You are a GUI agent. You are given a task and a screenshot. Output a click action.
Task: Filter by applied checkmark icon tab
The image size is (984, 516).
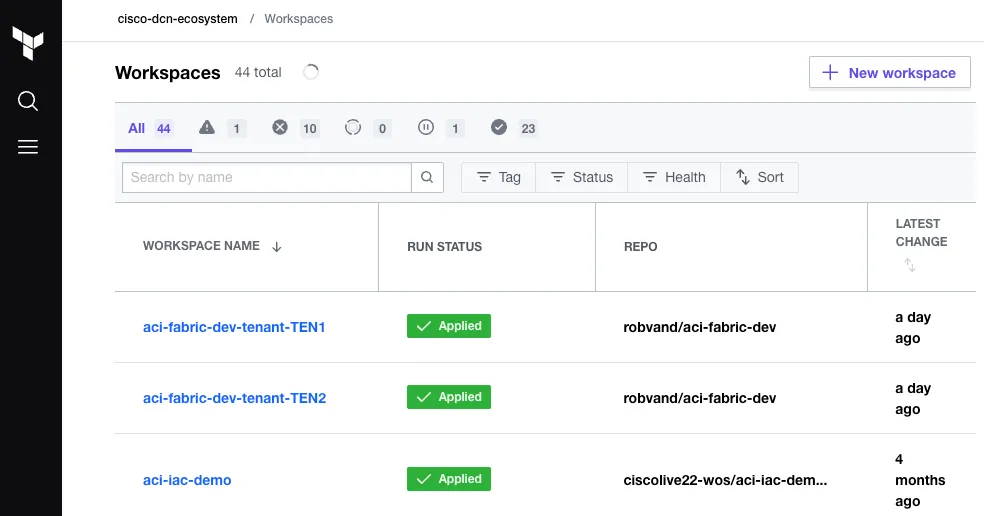(x=514, y=128)
